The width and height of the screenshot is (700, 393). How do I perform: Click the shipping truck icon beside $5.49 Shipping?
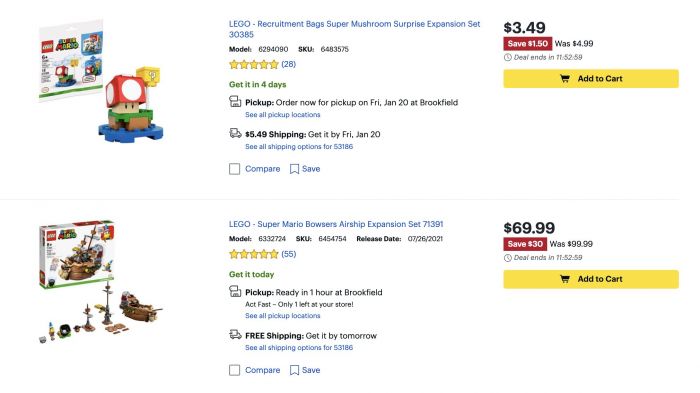[x=235, y=133]
